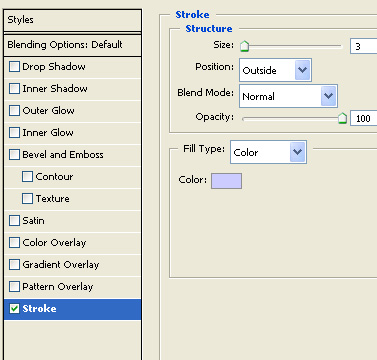
Task: Enable the Drop Shadow checkbox
Action: point(14,67)
